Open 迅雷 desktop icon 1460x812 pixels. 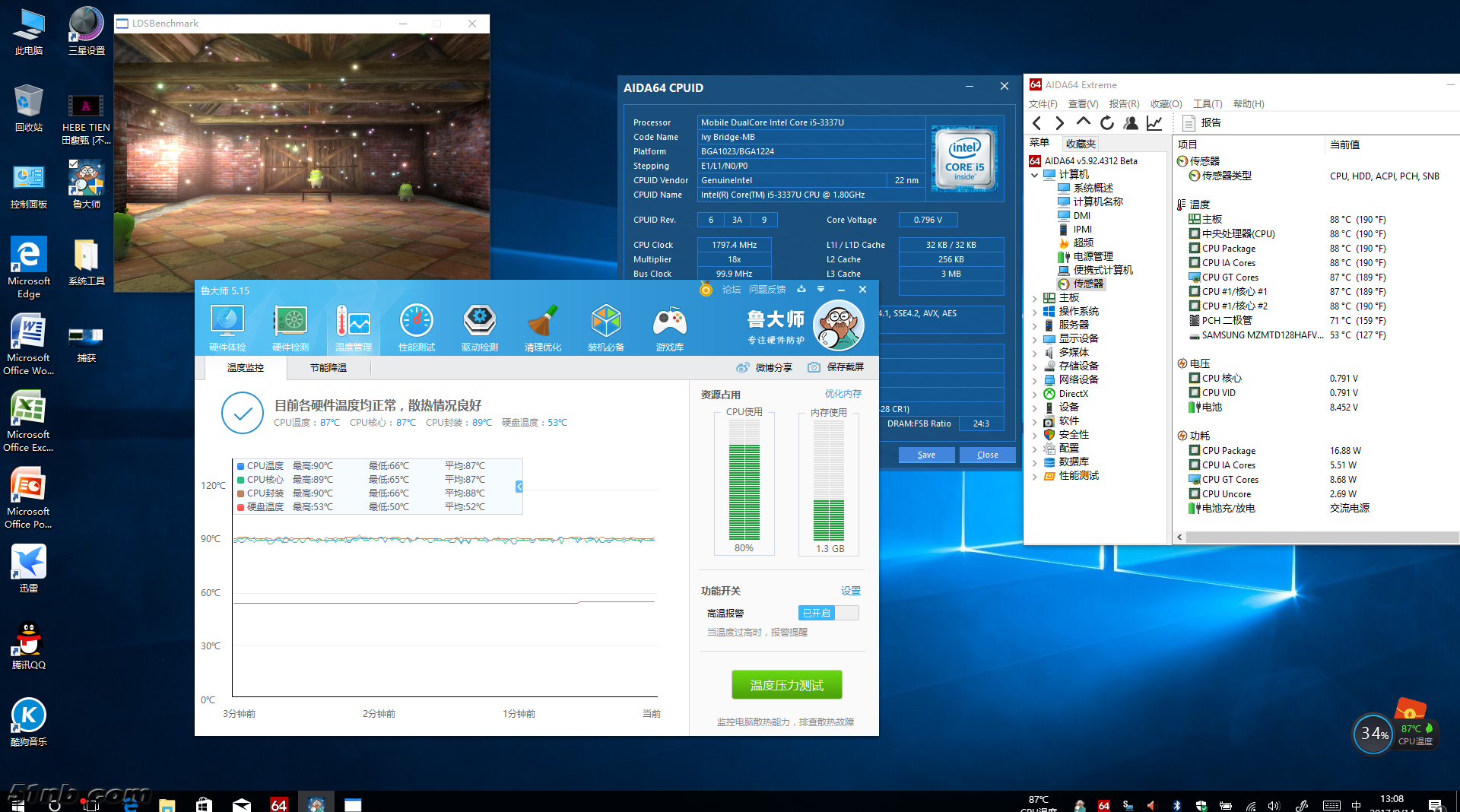[29, 569]
